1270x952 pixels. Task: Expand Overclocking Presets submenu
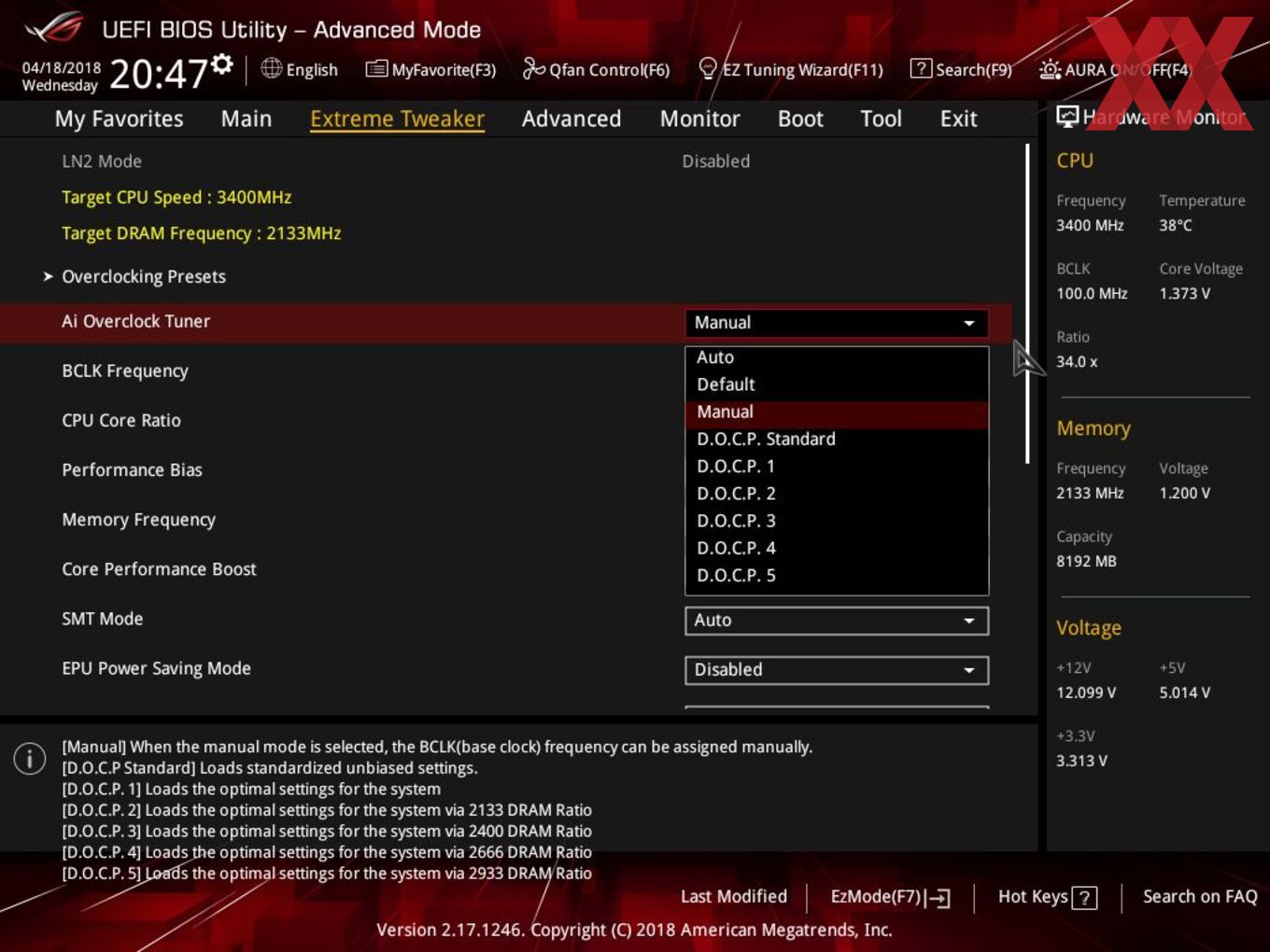tap(143, 276)
